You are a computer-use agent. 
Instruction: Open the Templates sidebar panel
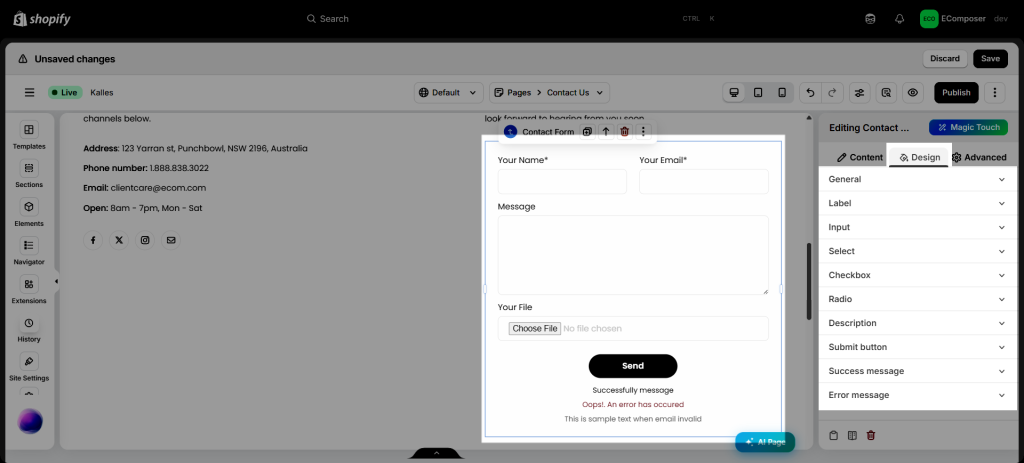29,135
